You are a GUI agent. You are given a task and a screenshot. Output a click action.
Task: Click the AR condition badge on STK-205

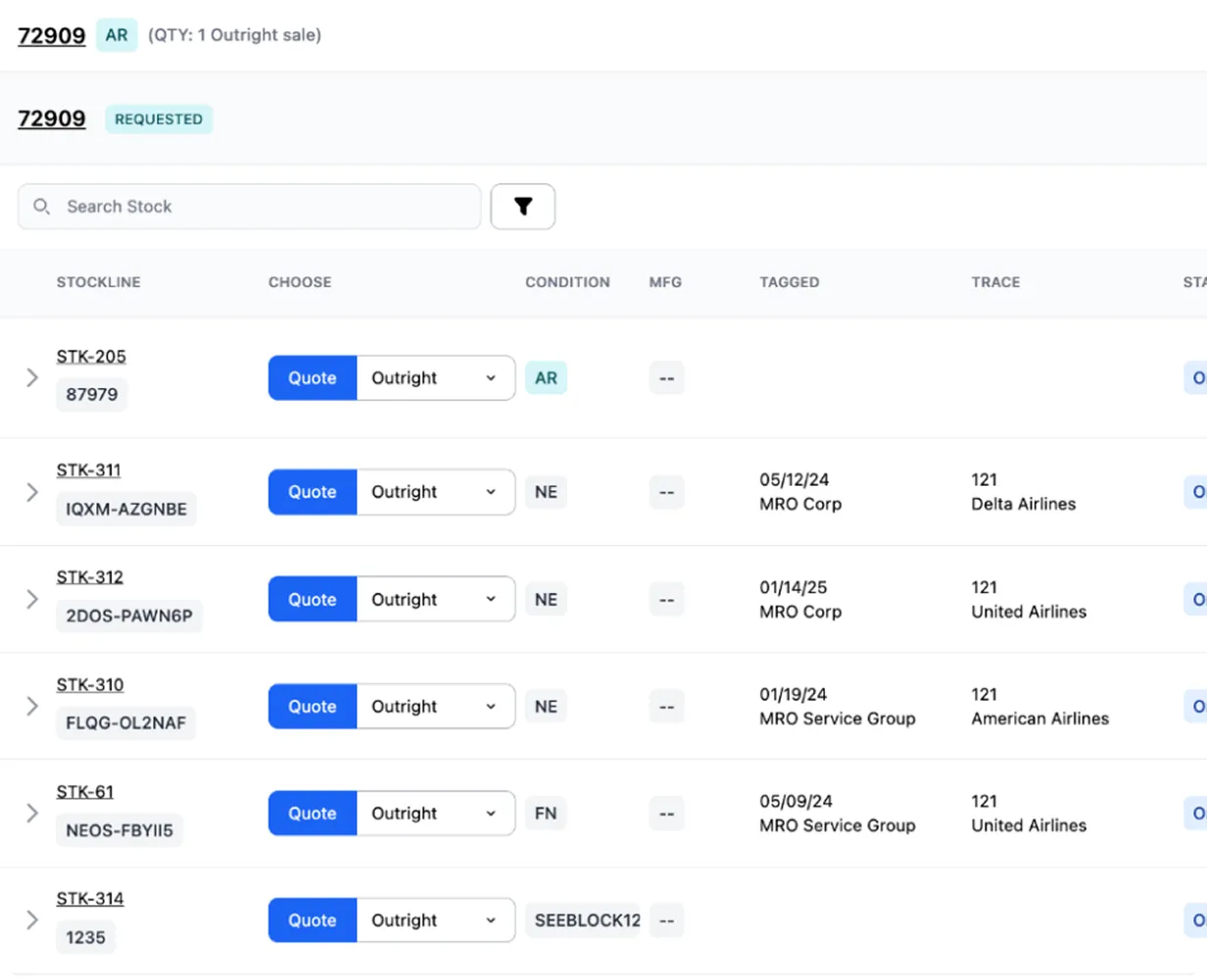point(546,377)
